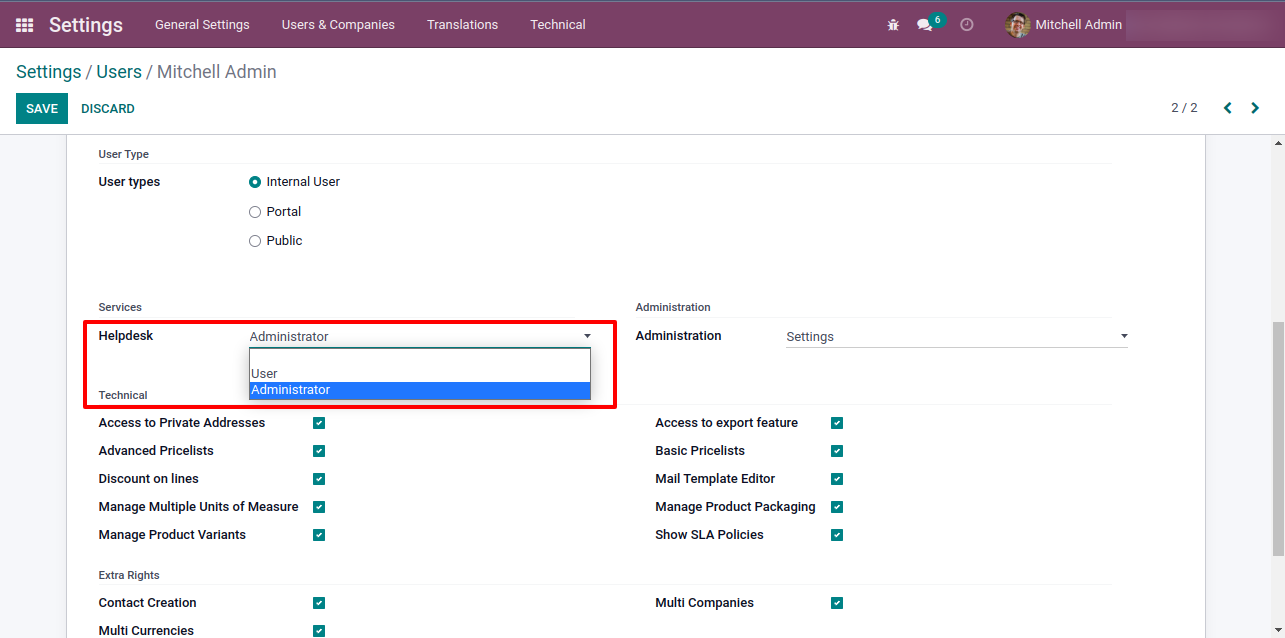Open Users & Companies menu
The image size is (1285, 638).
[x=338, y=25]
